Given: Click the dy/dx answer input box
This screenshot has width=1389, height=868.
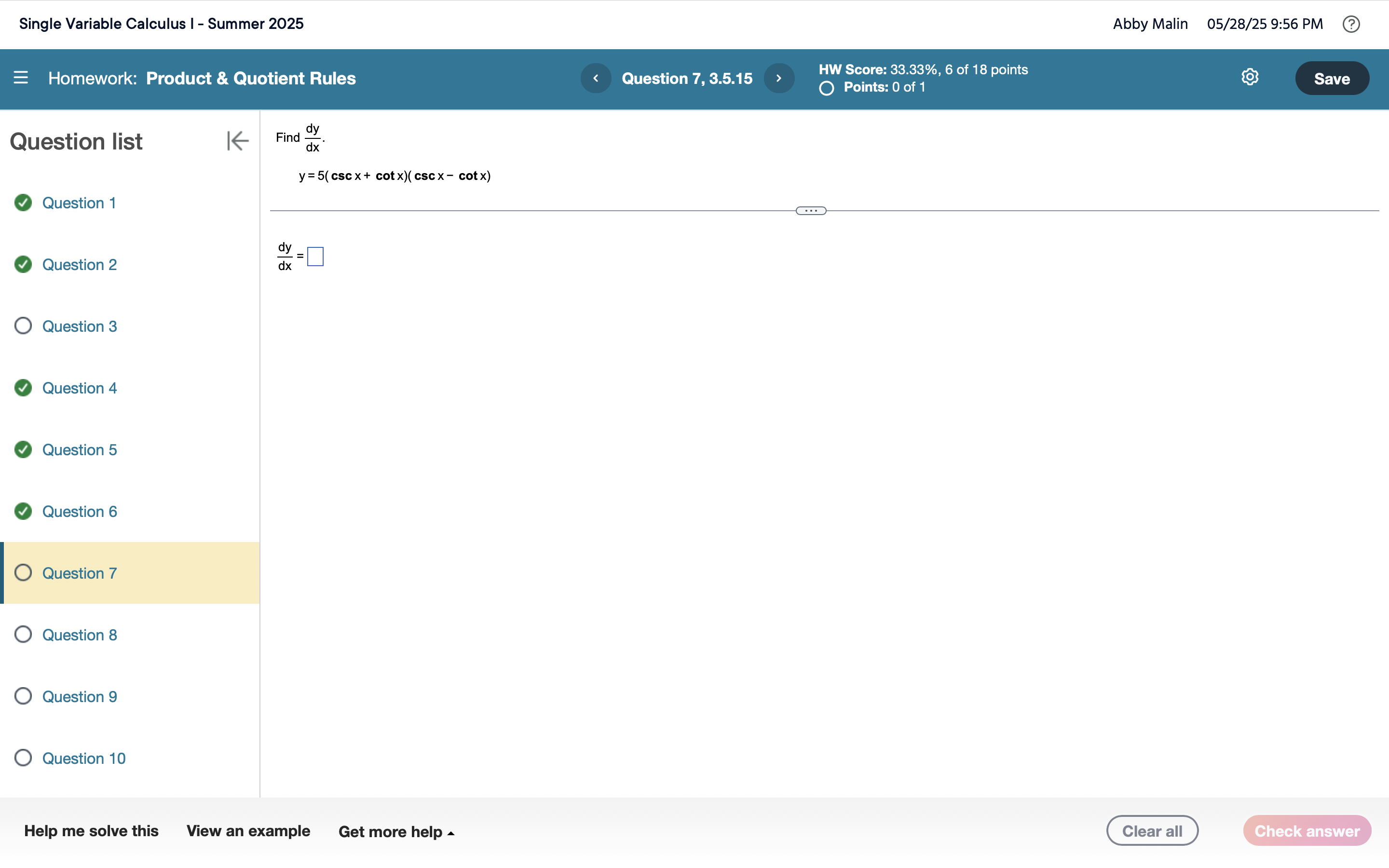Looking at the screenshot, I should [x=315, y=257].
